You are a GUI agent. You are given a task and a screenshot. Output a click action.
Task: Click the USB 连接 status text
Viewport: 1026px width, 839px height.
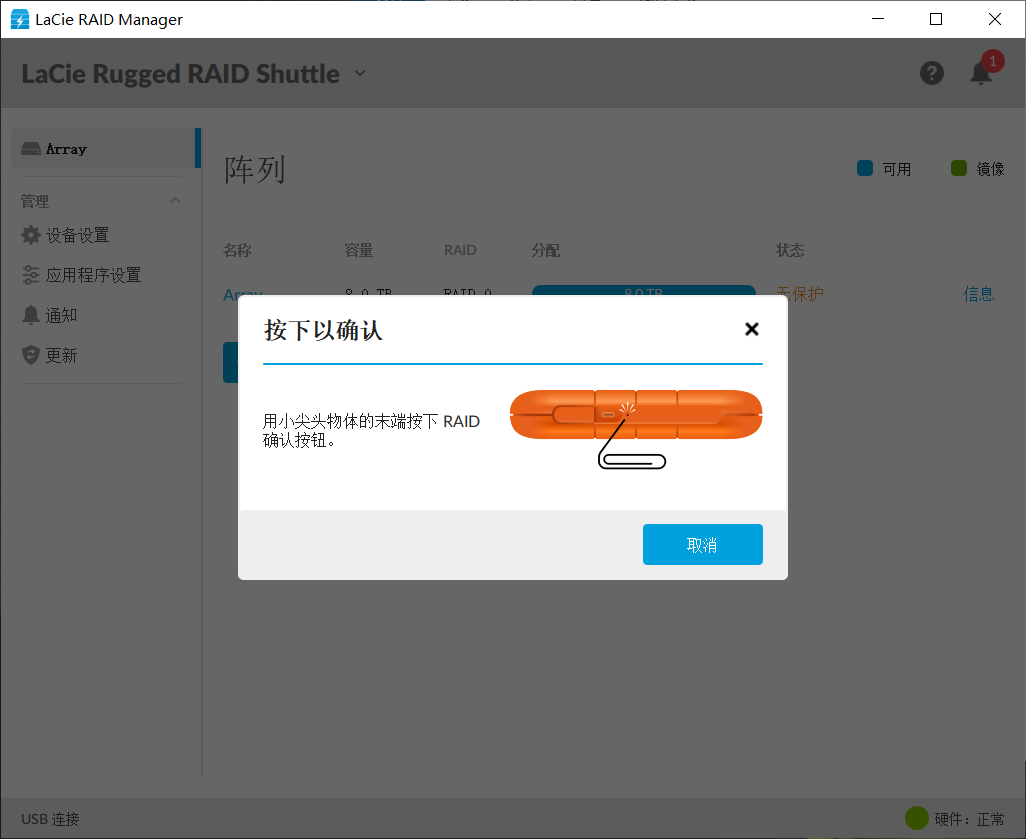pyautogui.click(x=49, y=818)
